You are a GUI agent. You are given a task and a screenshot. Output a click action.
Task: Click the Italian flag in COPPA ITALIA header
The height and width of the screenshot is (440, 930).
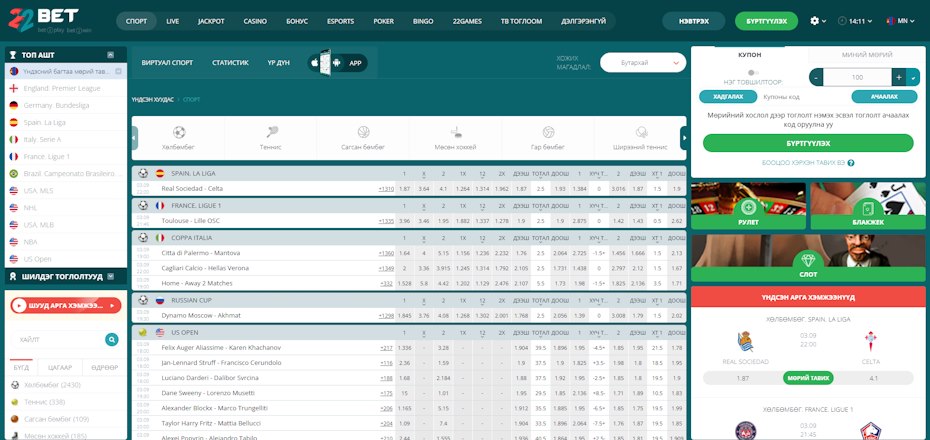tap(160, 237)
